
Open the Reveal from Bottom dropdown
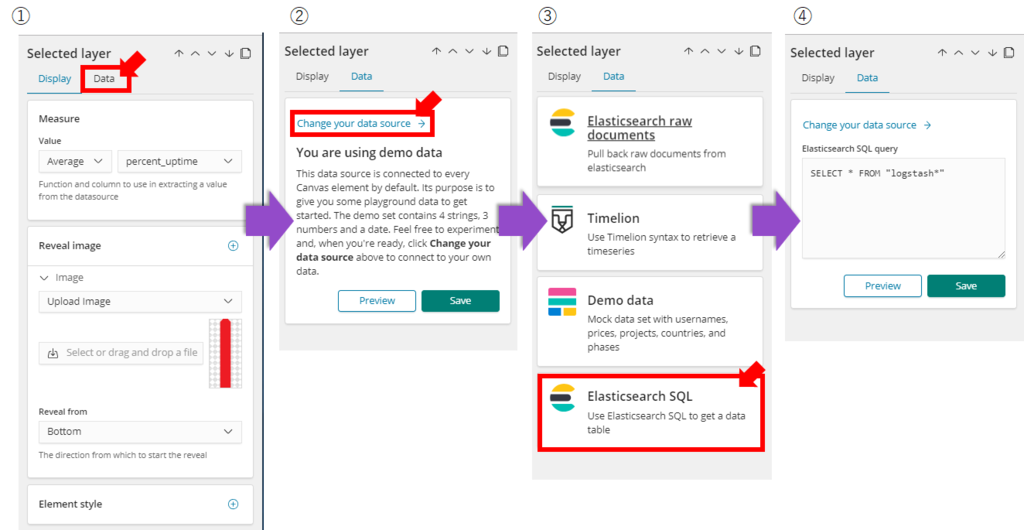140,432
